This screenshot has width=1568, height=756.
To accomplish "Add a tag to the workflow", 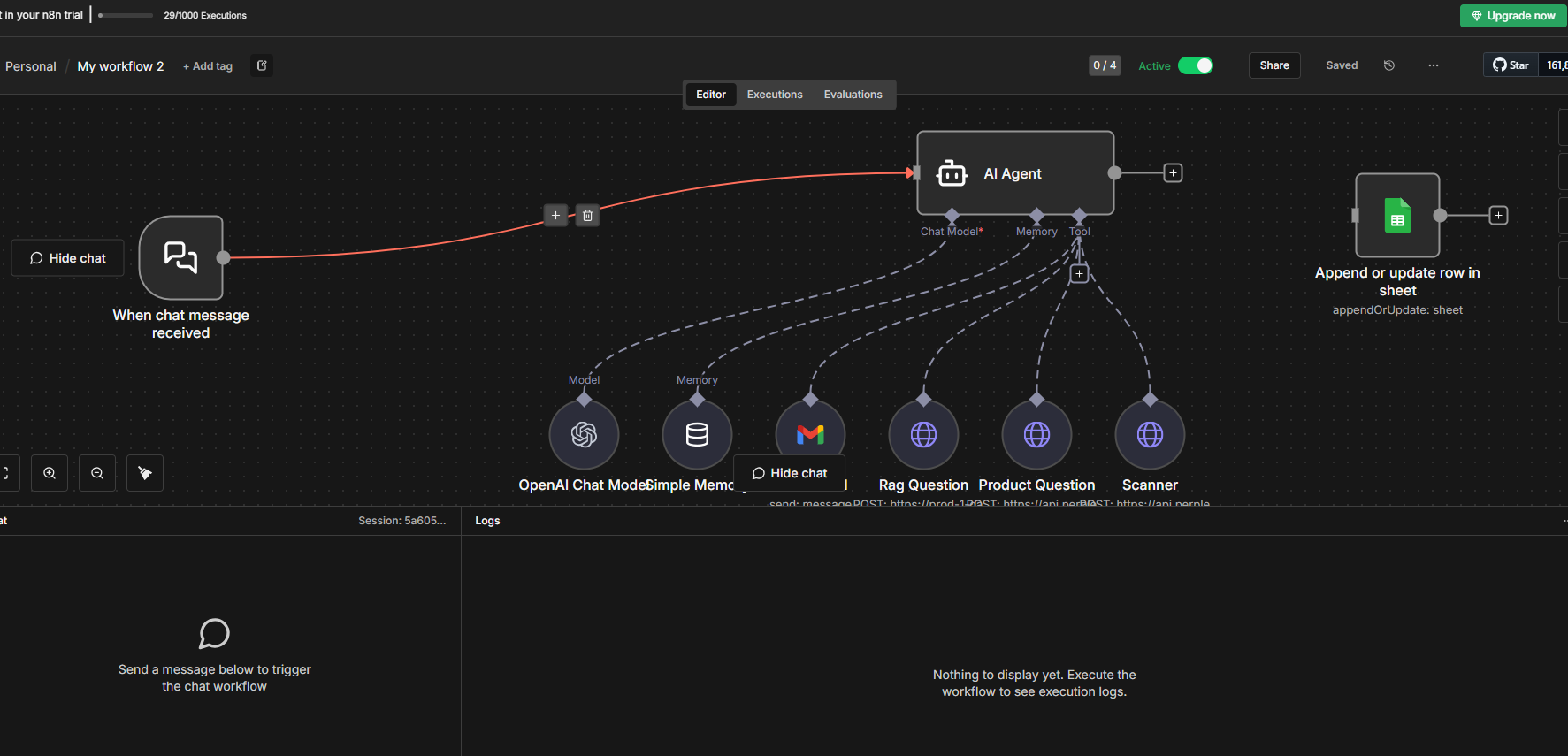I will pos(208,66).
